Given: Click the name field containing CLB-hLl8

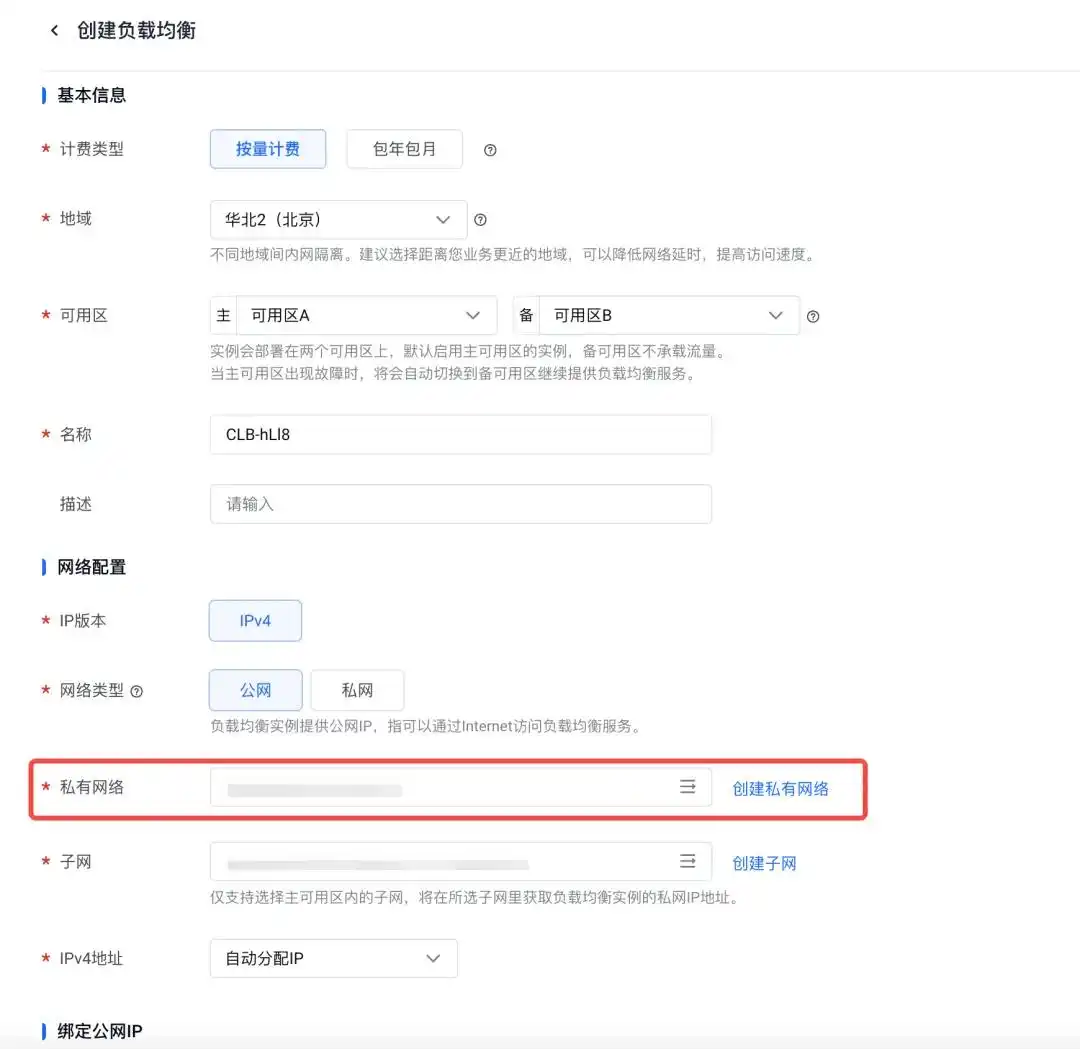Looking at the screenshot, I should coord(460,434).
